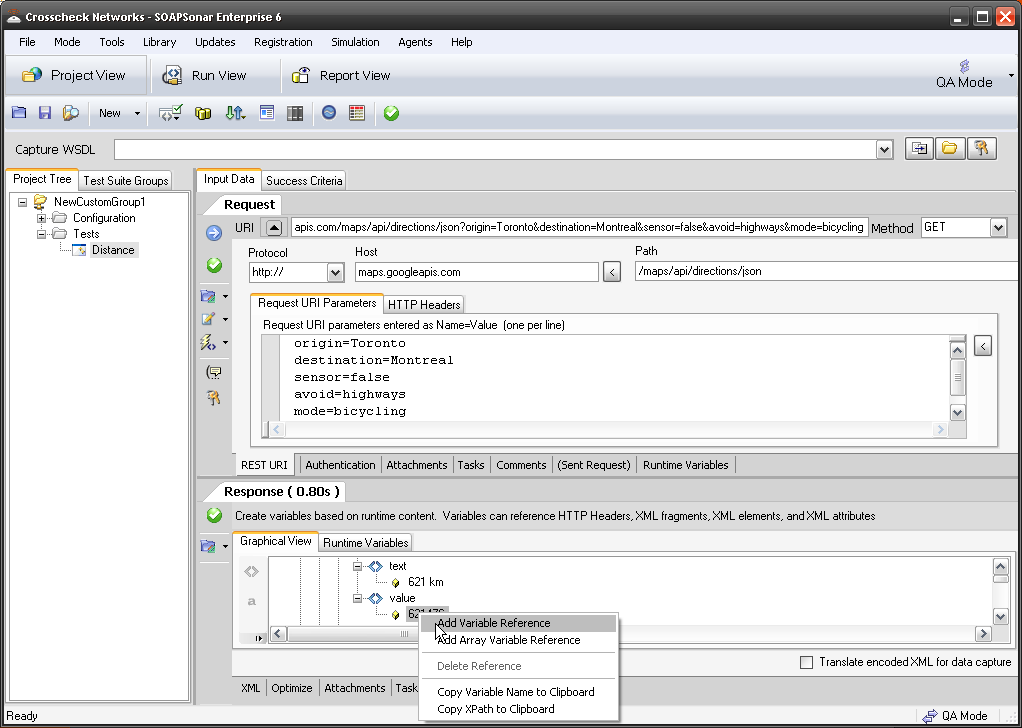
Task: Collapse the 'text' response node
Action: pyautogui.click(x=357, y=566)
